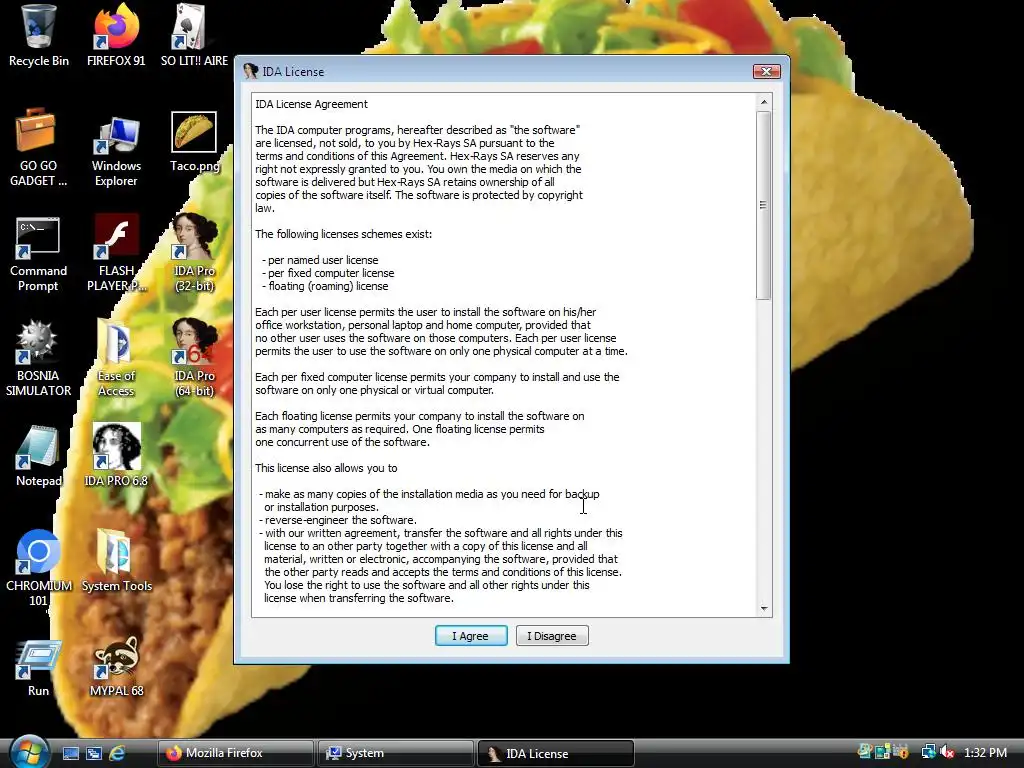Launch the IDA PRO 6.8 shortcut
Image resolution: width=1024 pixels, height=768 pixels.
(116, 455)
